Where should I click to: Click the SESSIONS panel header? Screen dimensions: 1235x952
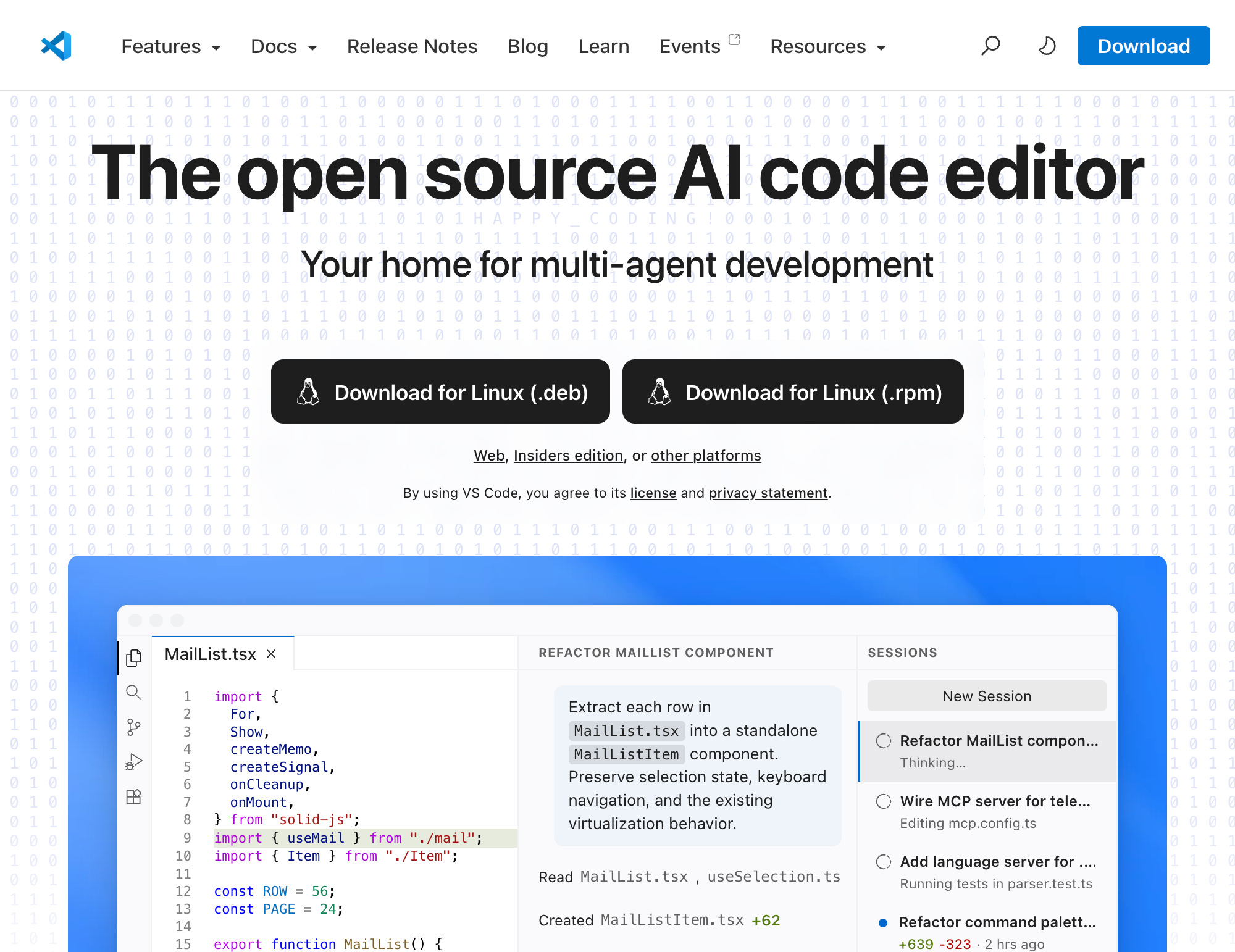(x=902, y=653)
